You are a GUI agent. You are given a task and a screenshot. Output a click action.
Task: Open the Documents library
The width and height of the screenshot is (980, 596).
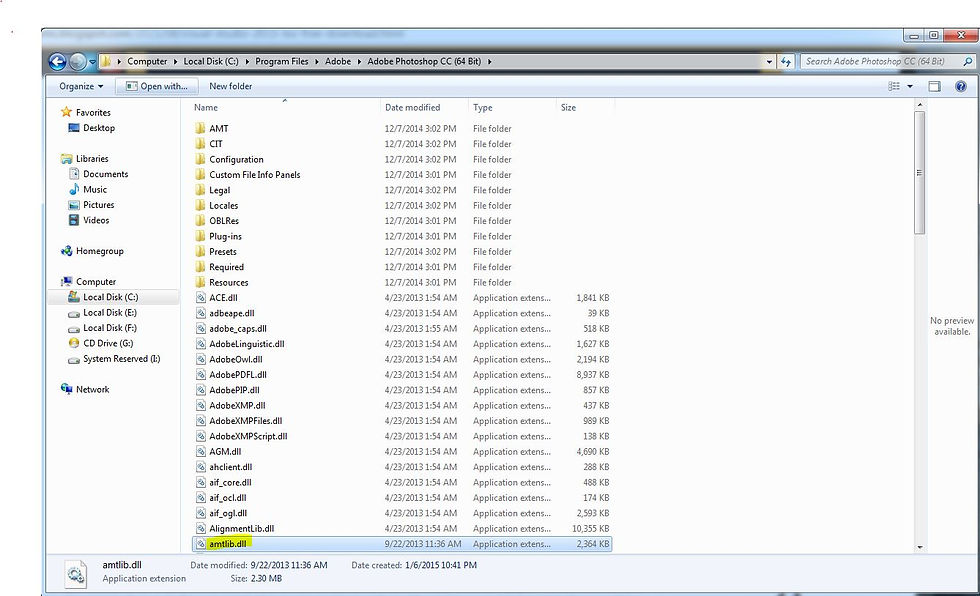click(x=105, y=174)
